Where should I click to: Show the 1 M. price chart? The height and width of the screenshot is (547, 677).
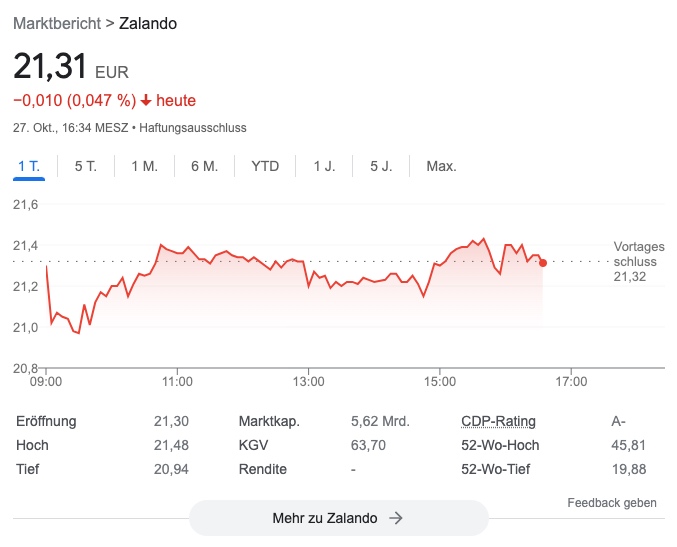(x=144, y=166)
